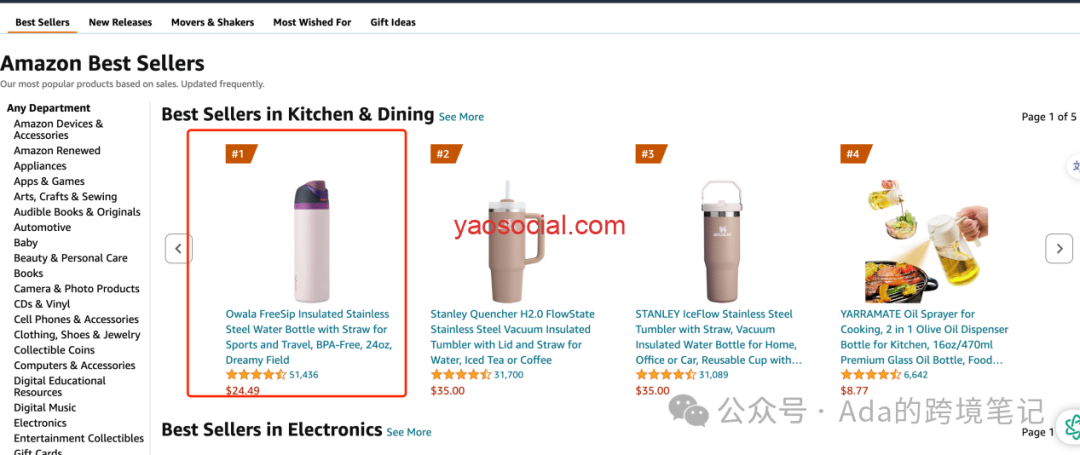Open the STANLEY IceFlow product title link

pyautogui.click(x=716, y=337)
